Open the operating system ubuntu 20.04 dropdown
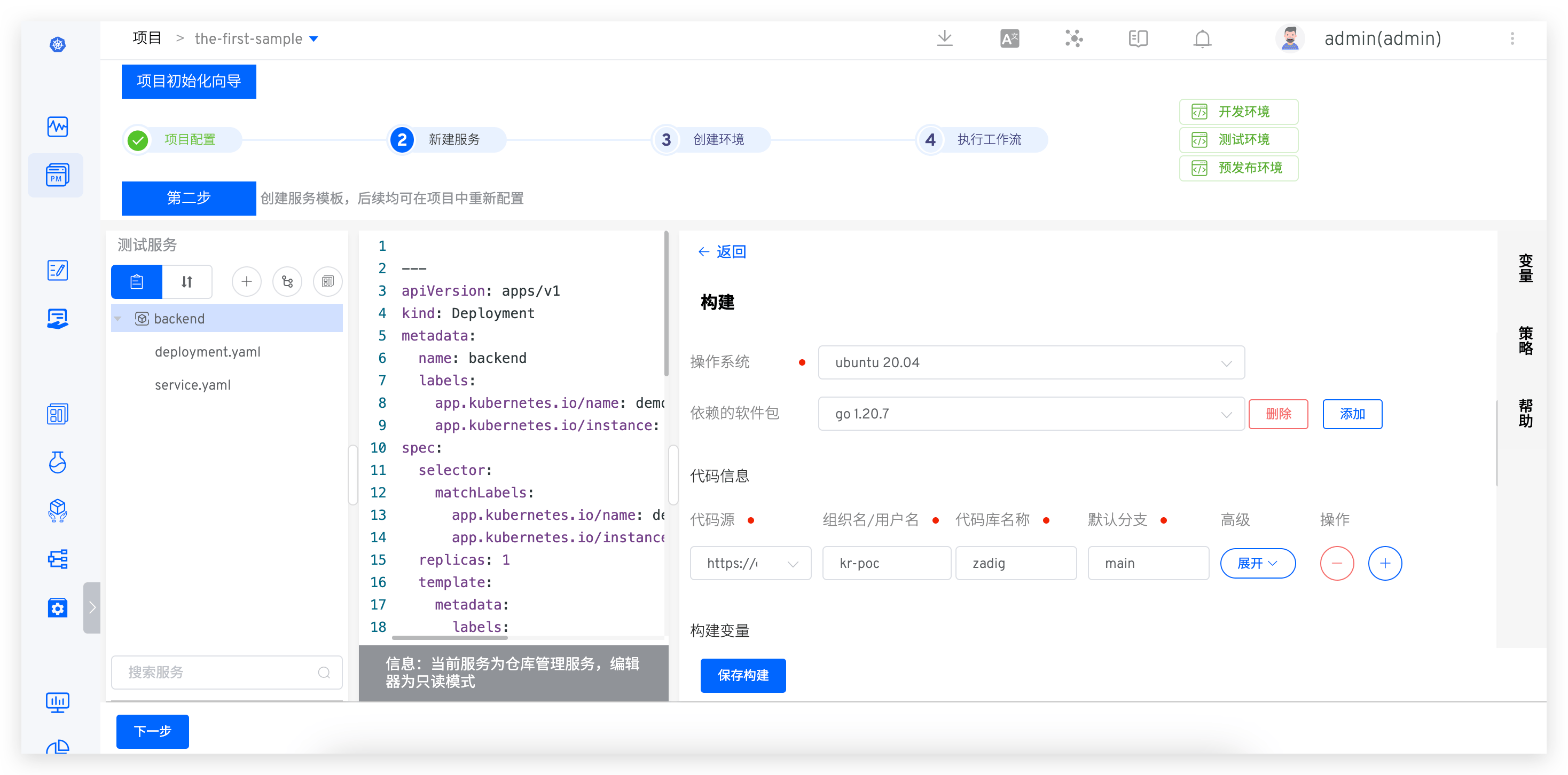 click(1031, 362)
